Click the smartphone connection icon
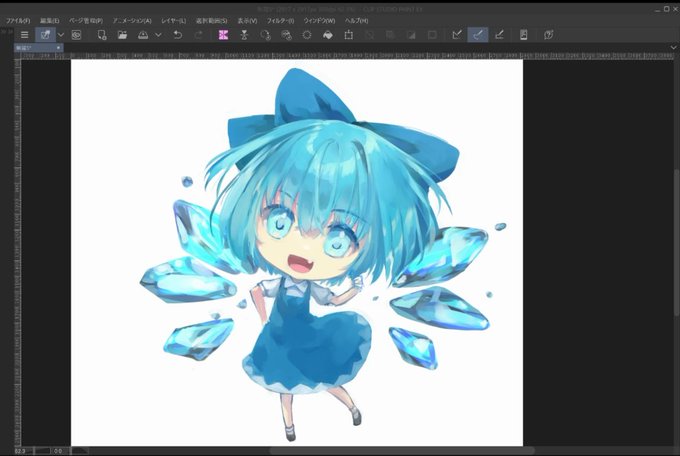Screen dimensions: 680x456 [x=523, y=35]
